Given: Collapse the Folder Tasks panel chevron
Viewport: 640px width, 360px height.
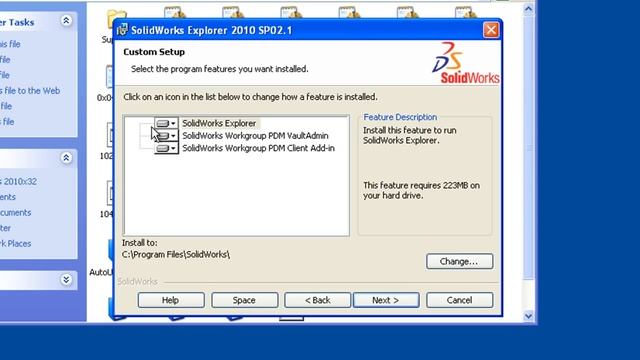Looking at the screenshot, I should coord(66,20).
